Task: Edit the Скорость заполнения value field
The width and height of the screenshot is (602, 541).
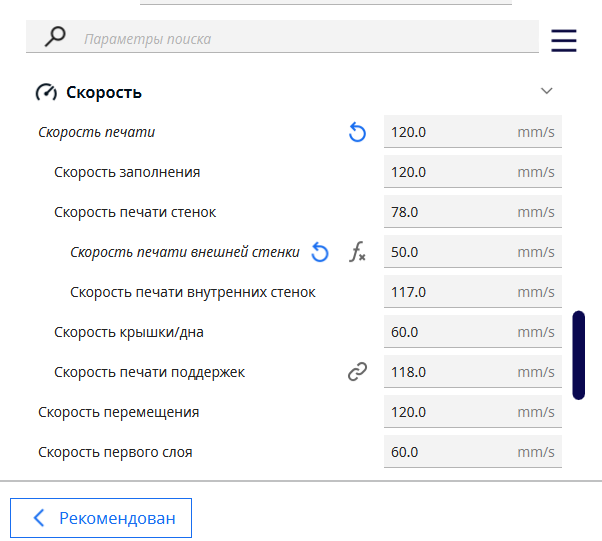Action: click(x=450, y=172)
